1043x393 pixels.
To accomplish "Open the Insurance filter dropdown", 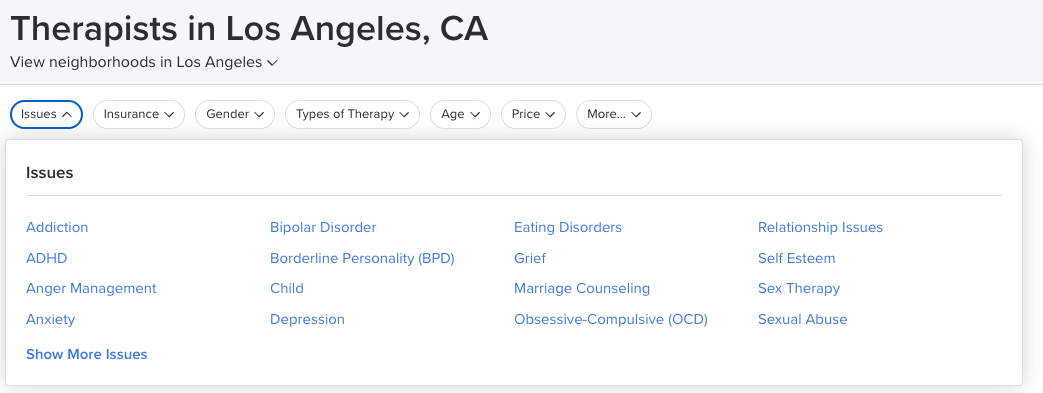I will [x=138, y=114].
